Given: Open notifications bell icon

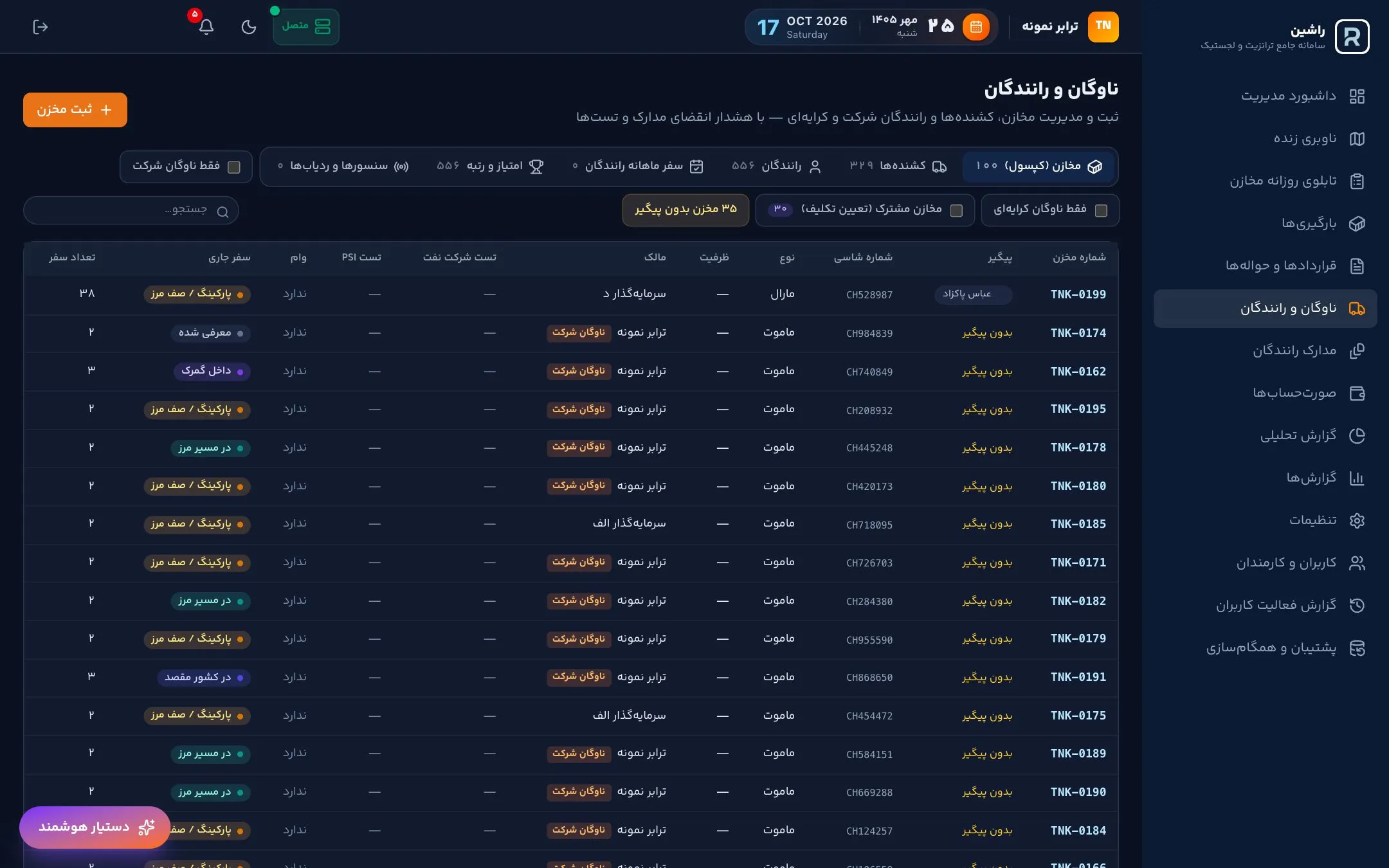Looking at the screenshot, I should [x=206, y=27].
